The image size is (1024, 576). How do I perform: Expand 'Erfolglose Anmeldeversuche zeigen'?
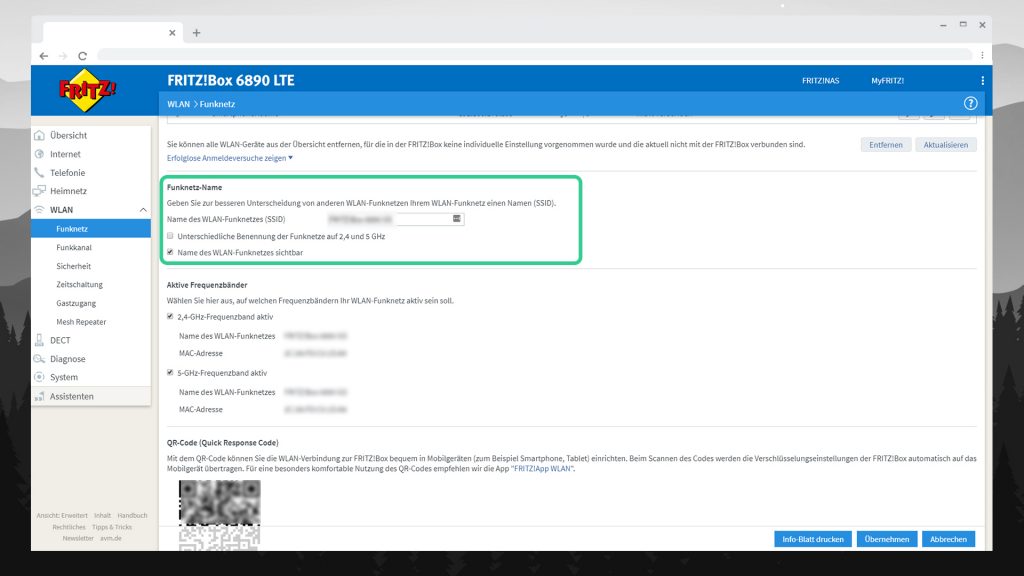pos(230,158)
